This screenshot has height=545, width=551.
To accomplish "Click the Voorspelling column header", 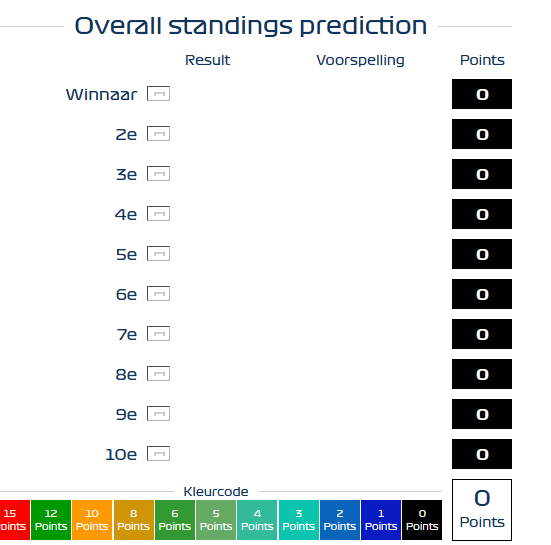I will 360,60.
